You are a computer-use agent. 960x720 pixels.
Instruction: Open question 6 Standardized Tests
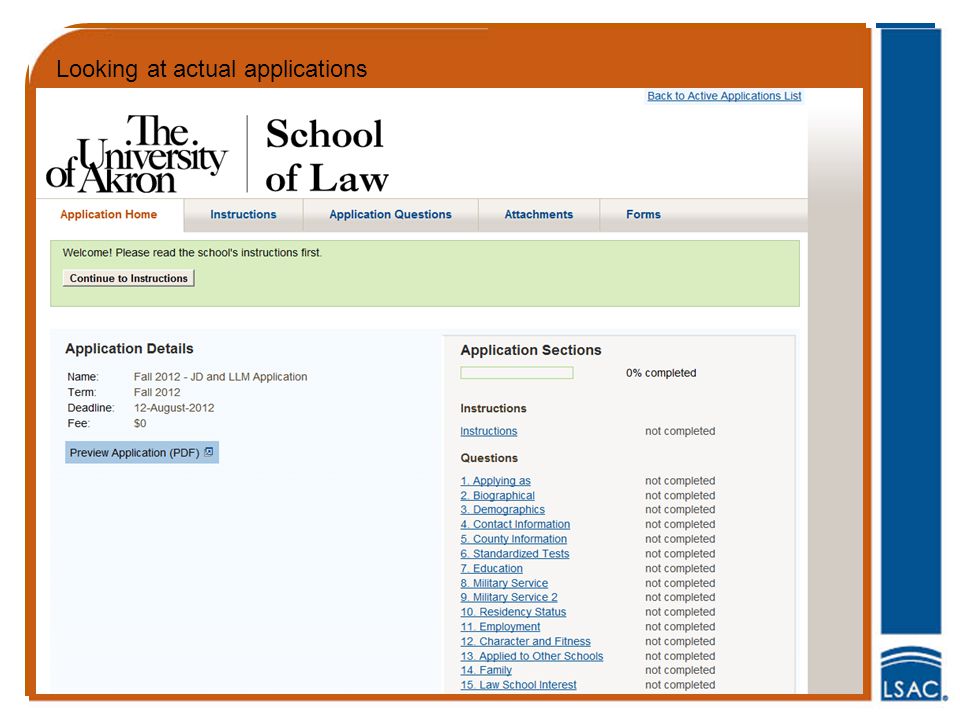pyautogui.click(x=515, y=553)
